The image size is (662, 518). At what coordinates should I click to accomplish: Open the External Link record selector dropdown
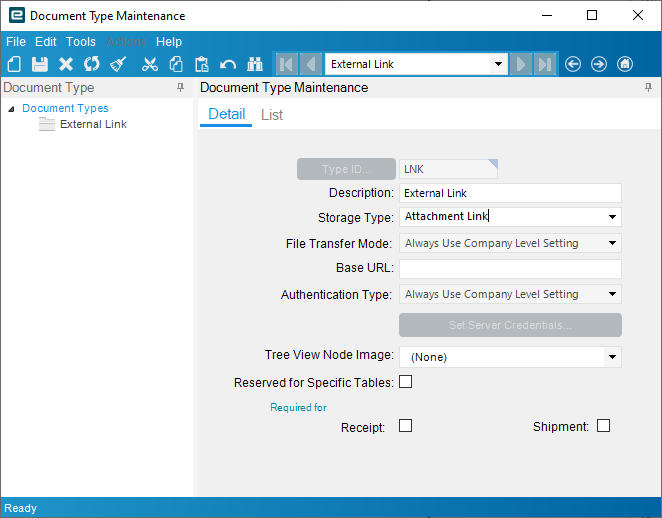[498, 64]
